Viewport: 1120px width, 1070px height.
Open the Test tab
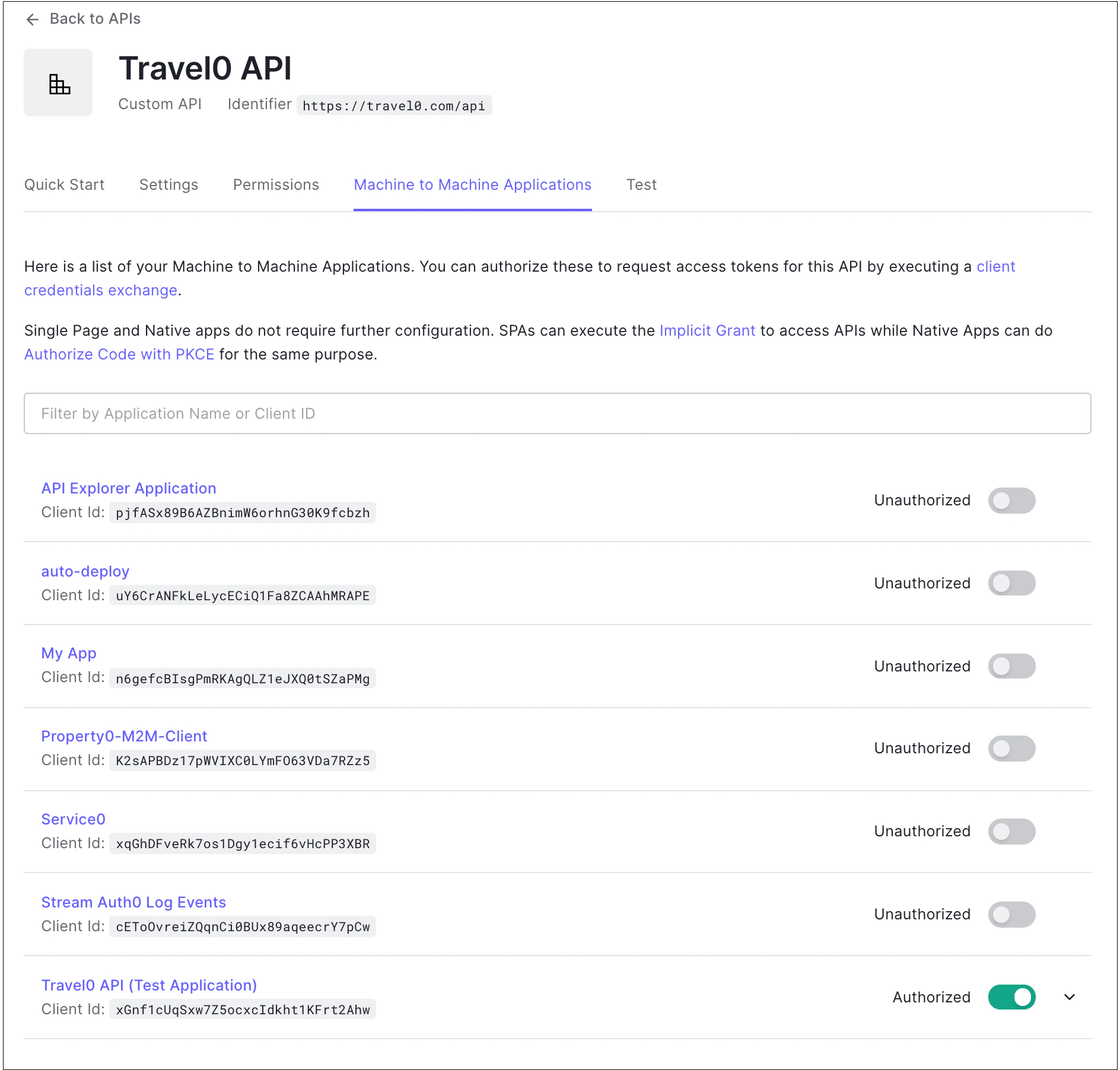coord(641,184)
